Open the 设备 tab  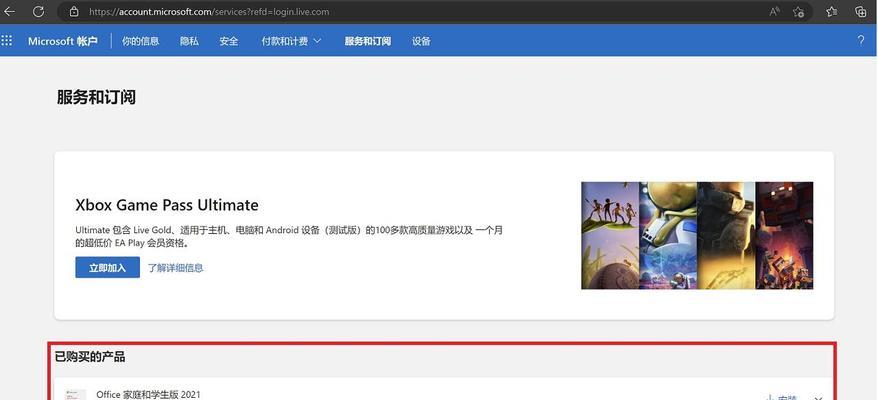click(421, 41)
